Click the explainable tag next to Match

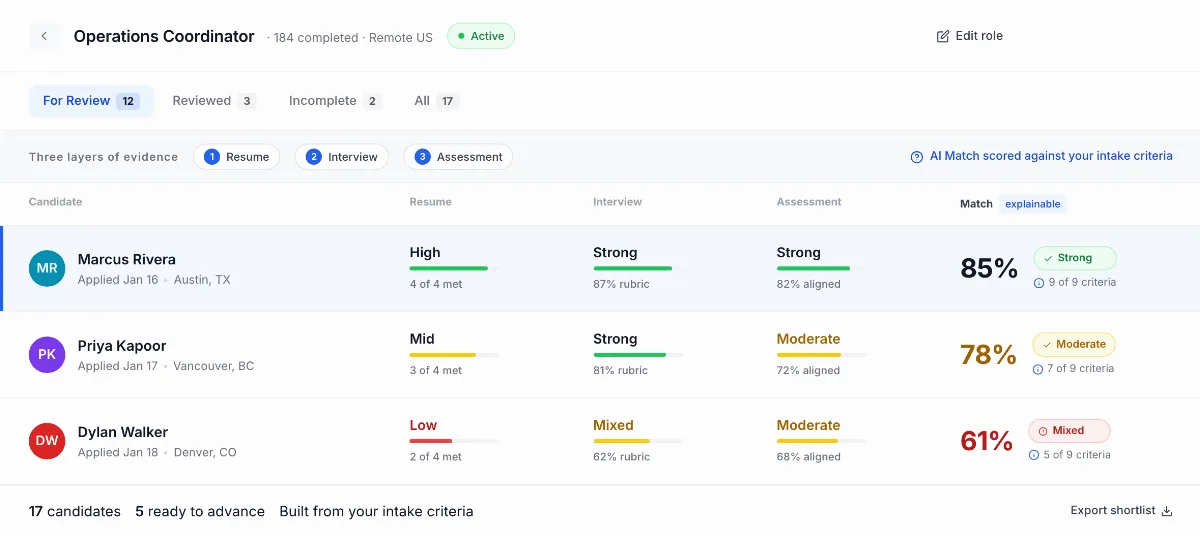(1033, 204)
